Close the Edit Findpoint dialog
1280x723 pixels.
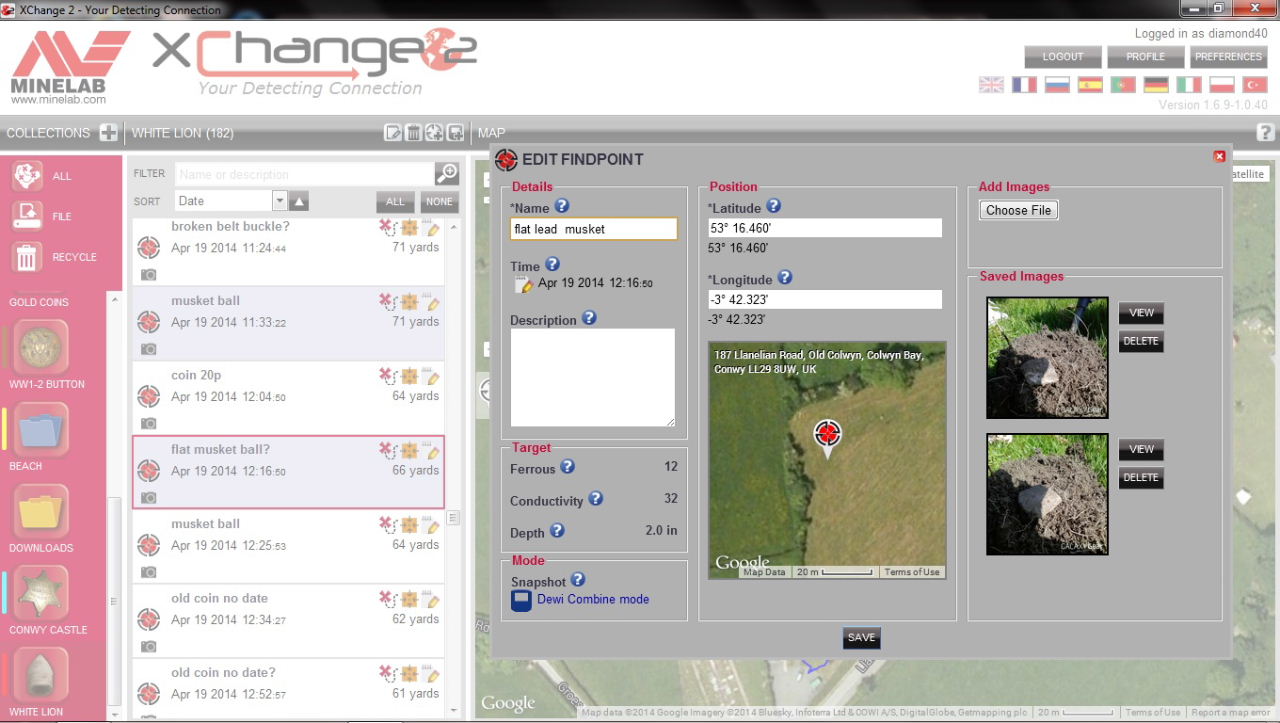pos(1219,156)
